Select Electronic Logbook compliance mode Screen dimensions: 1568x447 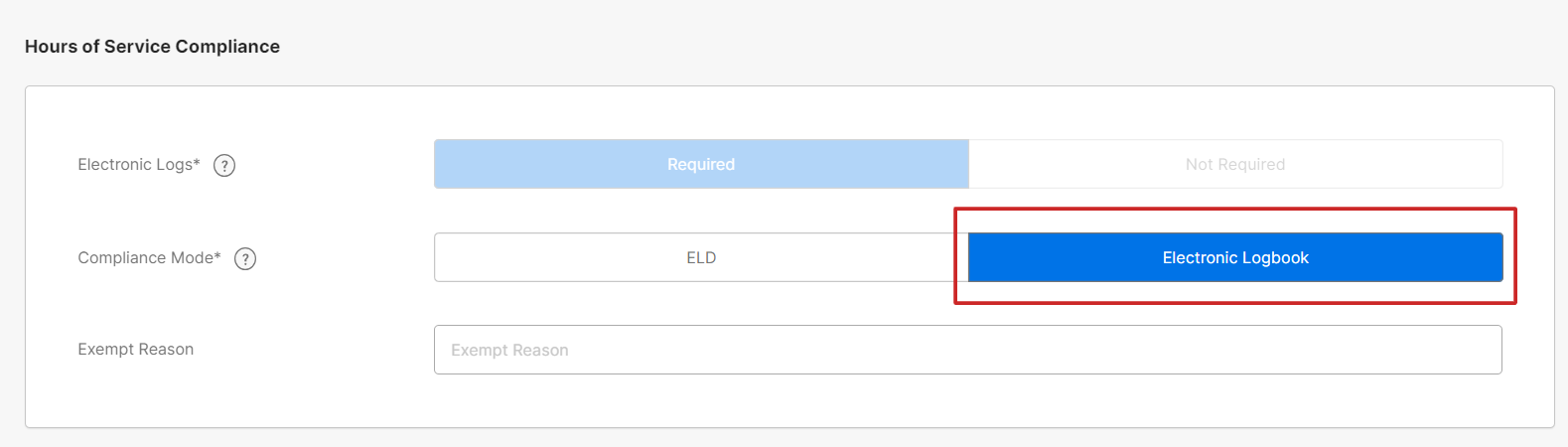point(1235,257)
